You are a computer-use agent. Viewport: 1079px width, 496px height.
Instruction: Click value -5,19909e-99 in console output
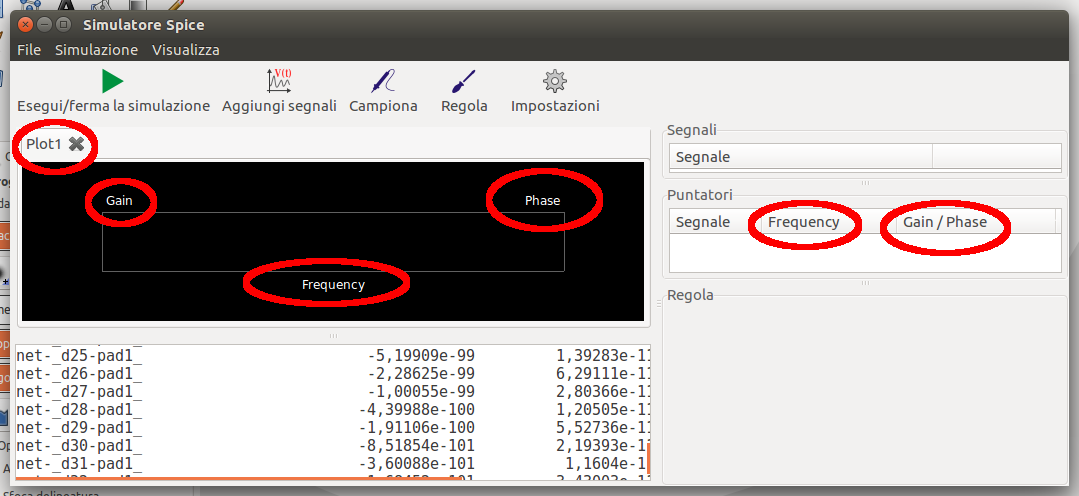point(420,355)
